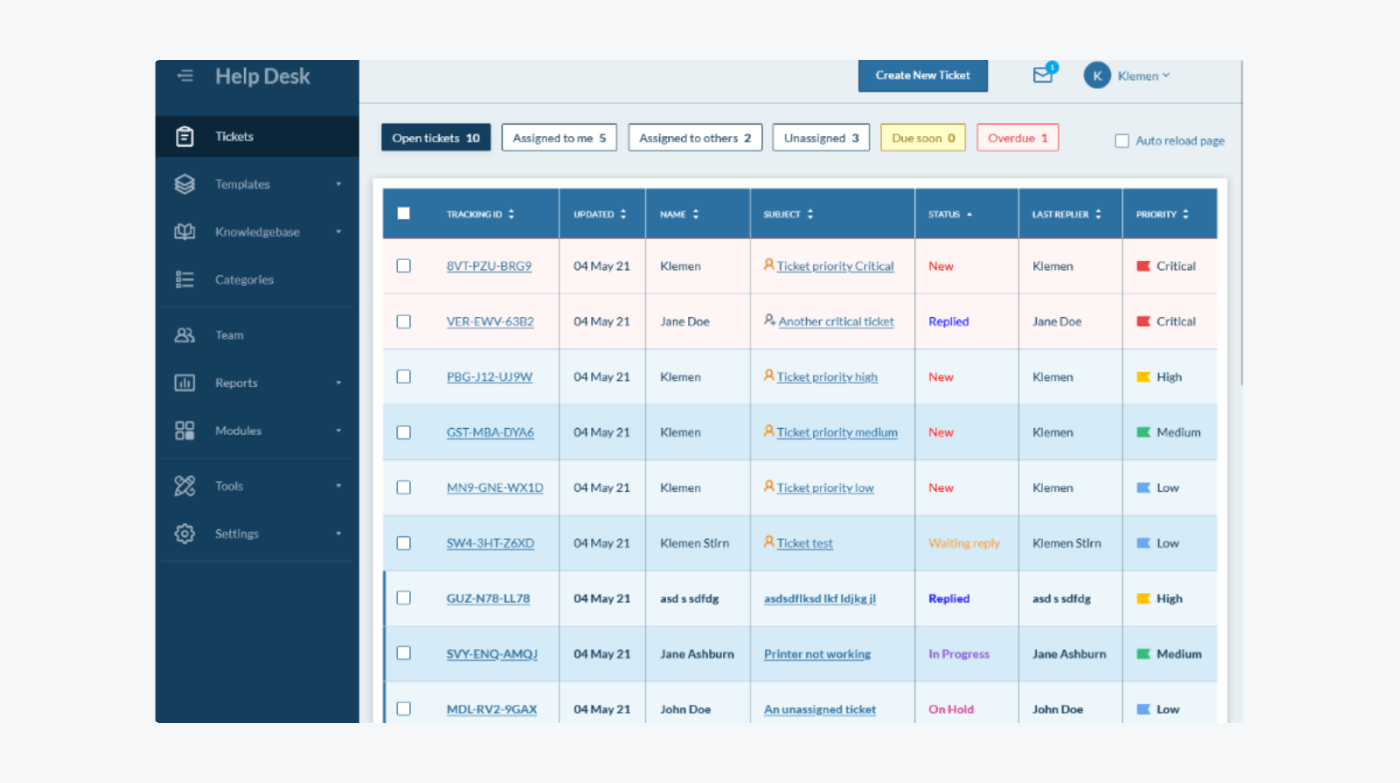The image size is (1400, 783).
Task: Click the Critical flag on row 8VT-PZU-BRG9
Action: point(1143,266)
